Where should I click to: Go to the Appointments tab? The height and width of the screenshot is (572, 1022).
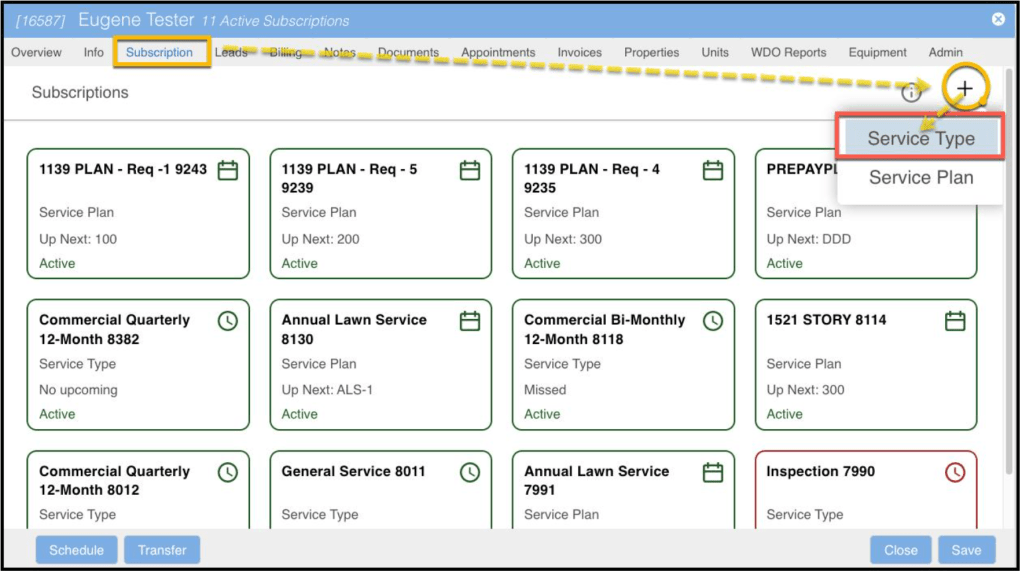[x=498, y=53]
